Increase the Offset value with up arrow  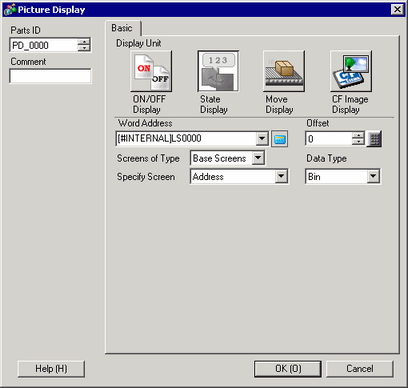pyautogui.click(x=358, y=135)
